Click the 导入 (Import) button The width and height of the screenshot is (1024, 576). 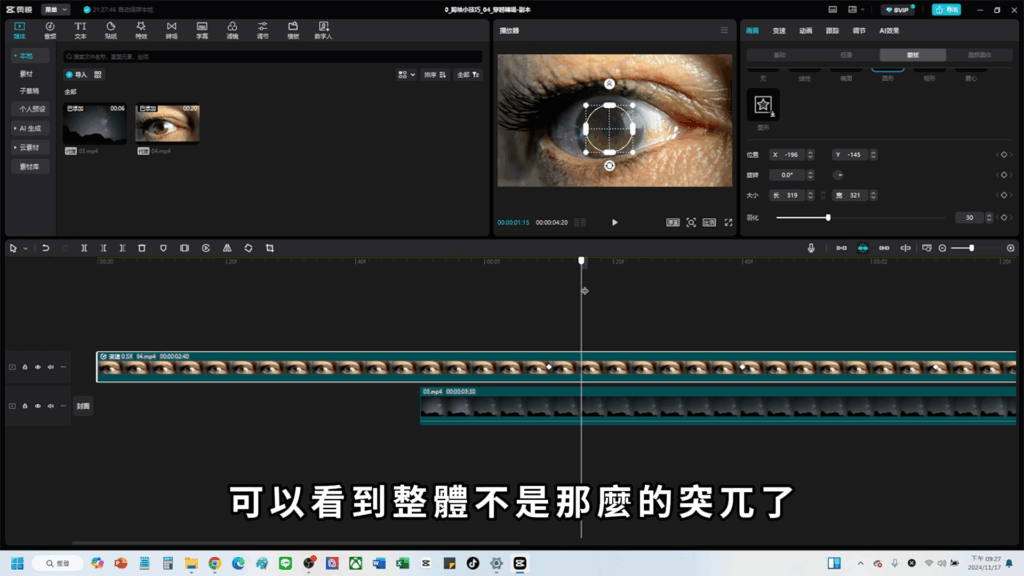[76, 75]
